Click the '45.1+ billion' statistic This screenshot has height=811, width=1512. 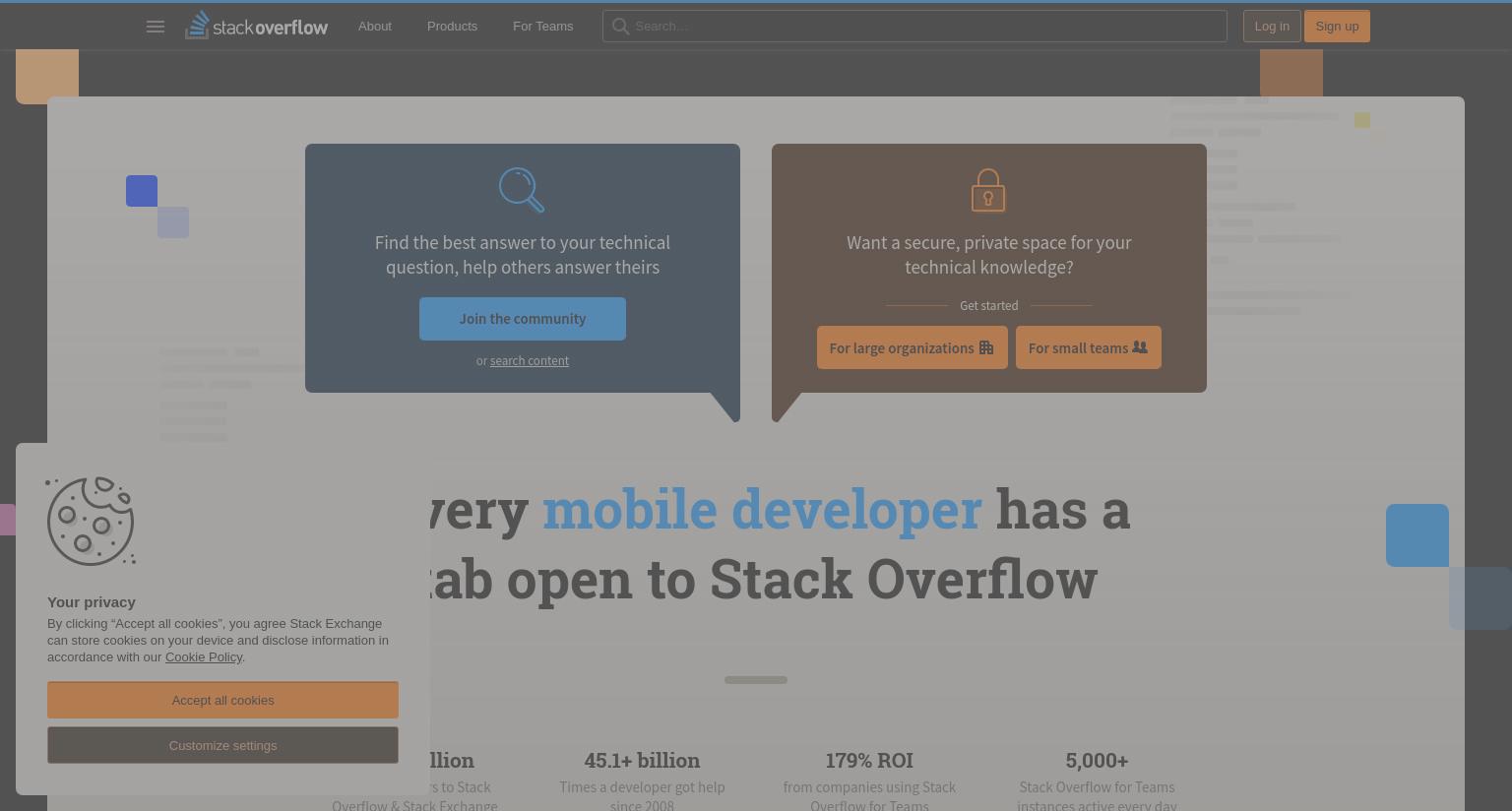(642, 761)
